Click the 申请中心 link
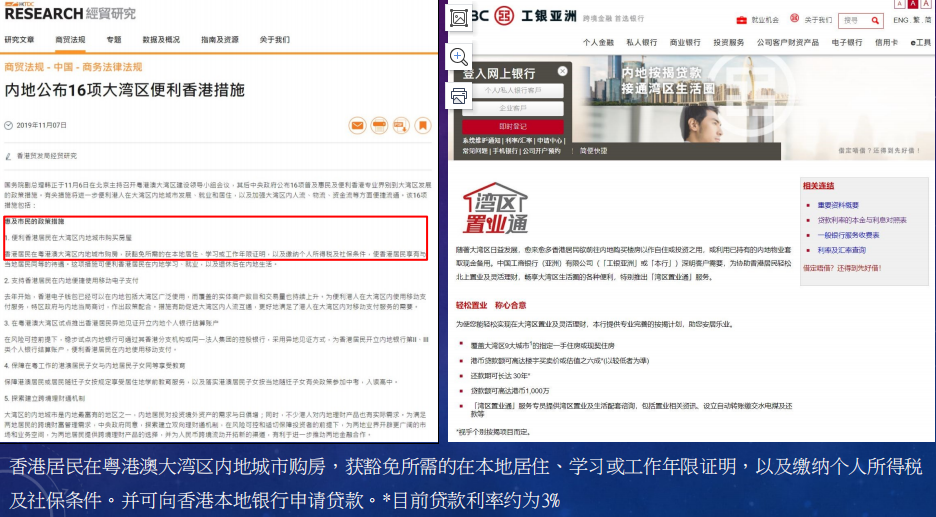936x517 pixels. 549,141
